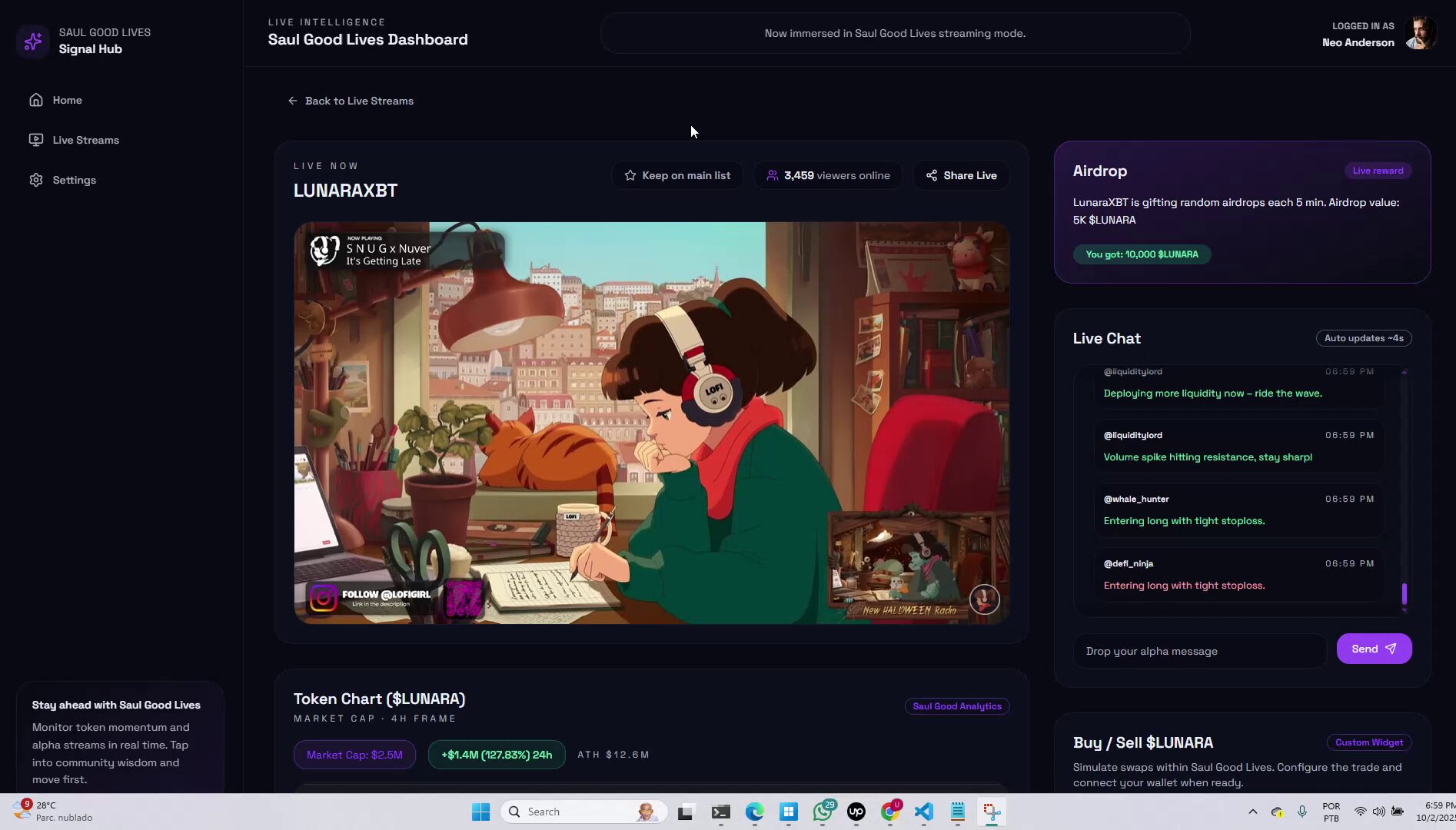Click the LUNARAXBT live video player

pyautogui.click(x=651, y=423)
